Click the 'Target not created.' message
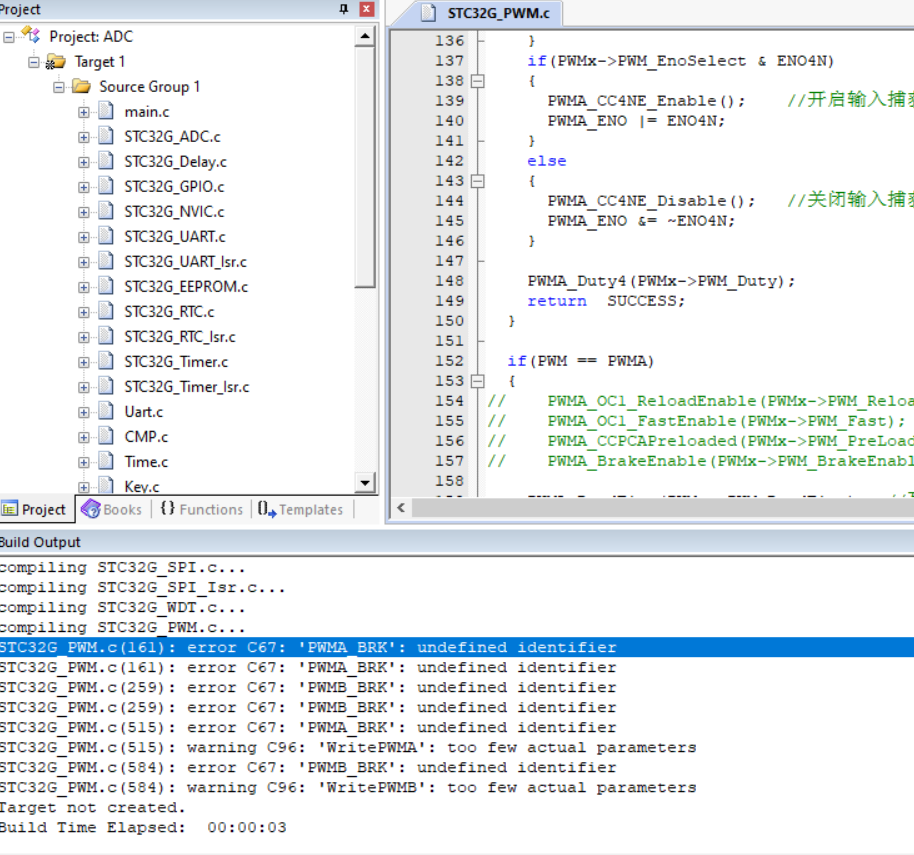This screenshot has height=855, width=914. point(92,807)
